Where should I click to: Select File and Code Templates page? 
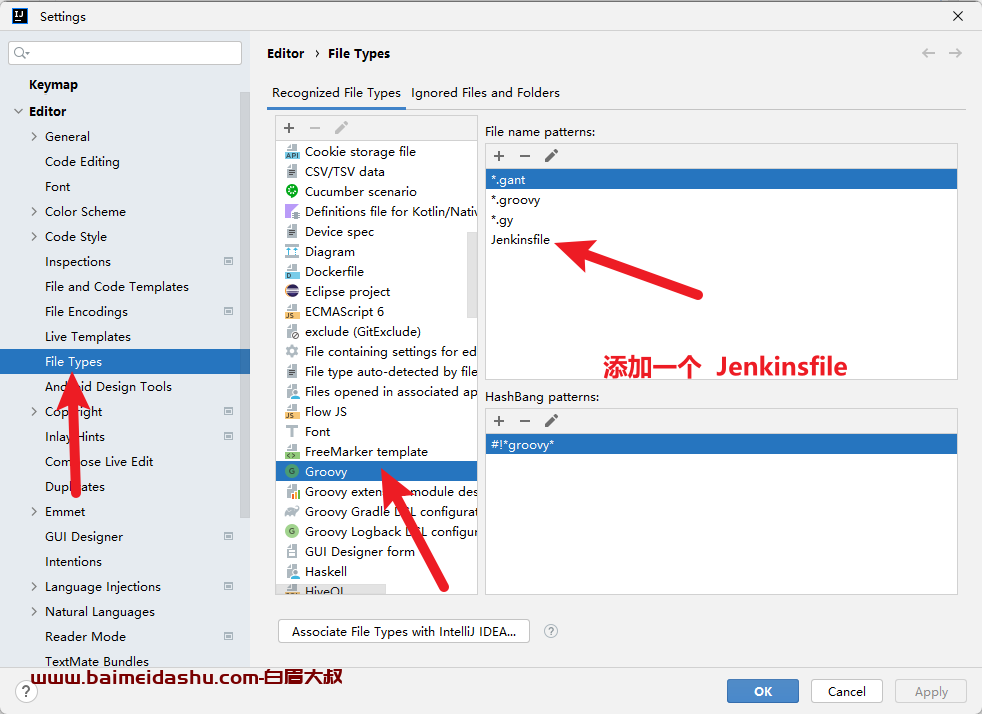click(116, 286)
